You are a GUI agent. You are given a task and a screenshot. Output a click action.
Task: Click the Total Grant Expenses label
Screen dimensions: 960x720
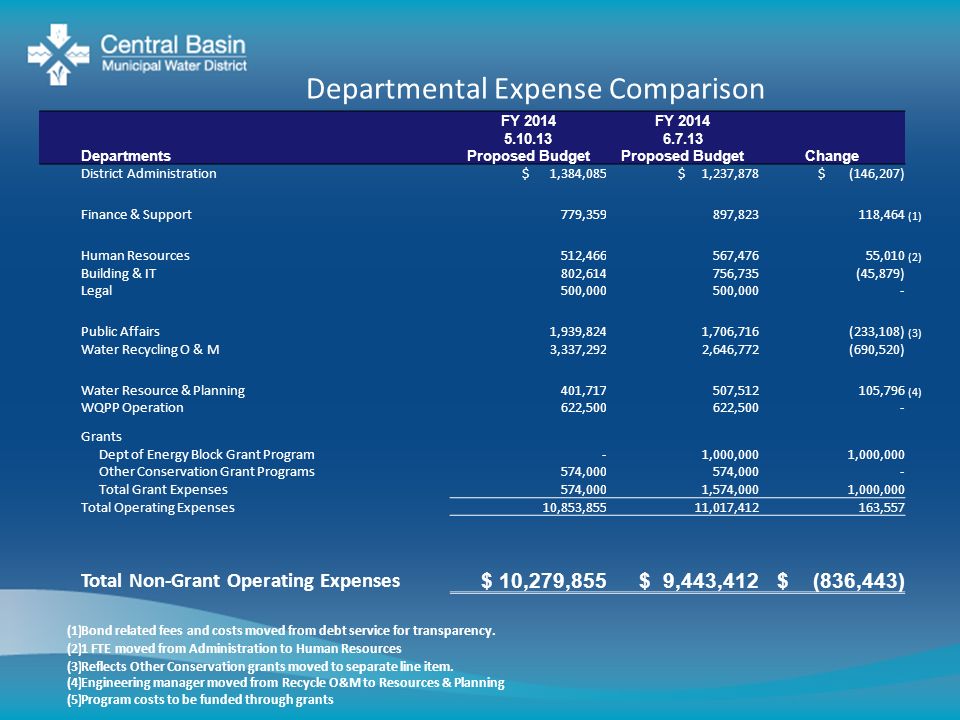coord(163,489)
